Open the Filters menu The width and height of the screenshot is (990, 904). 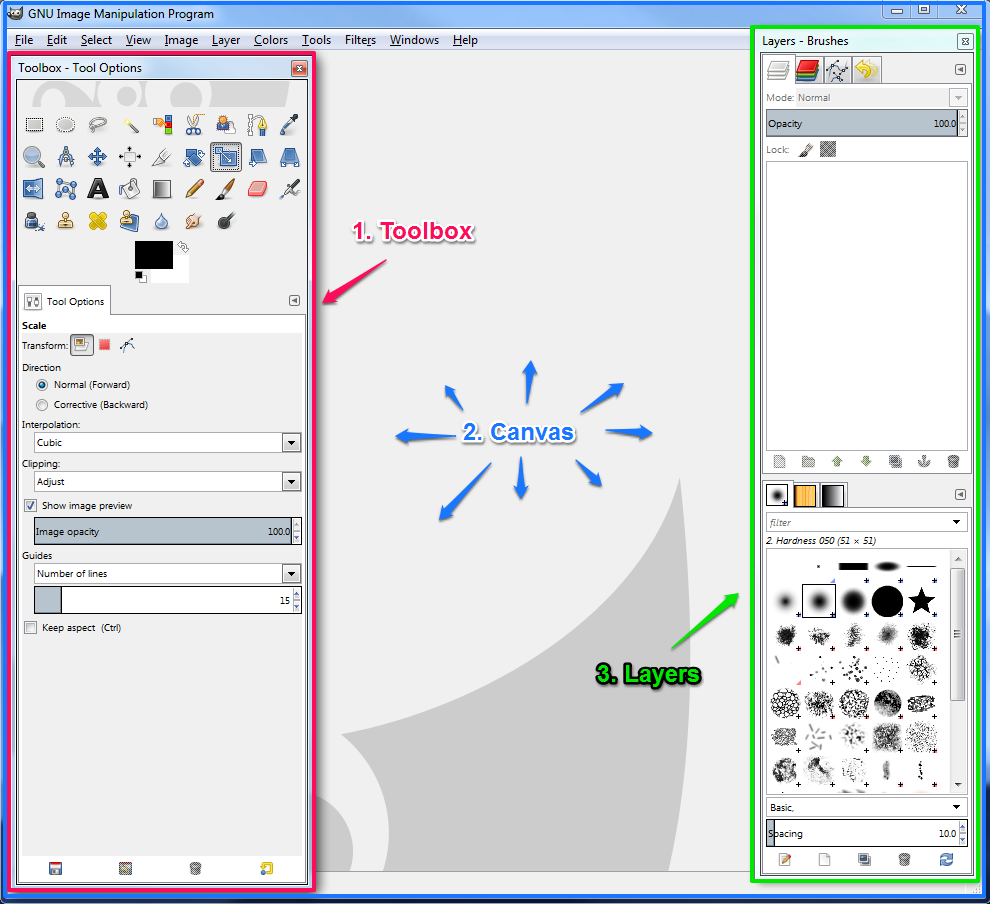point(360,40)
